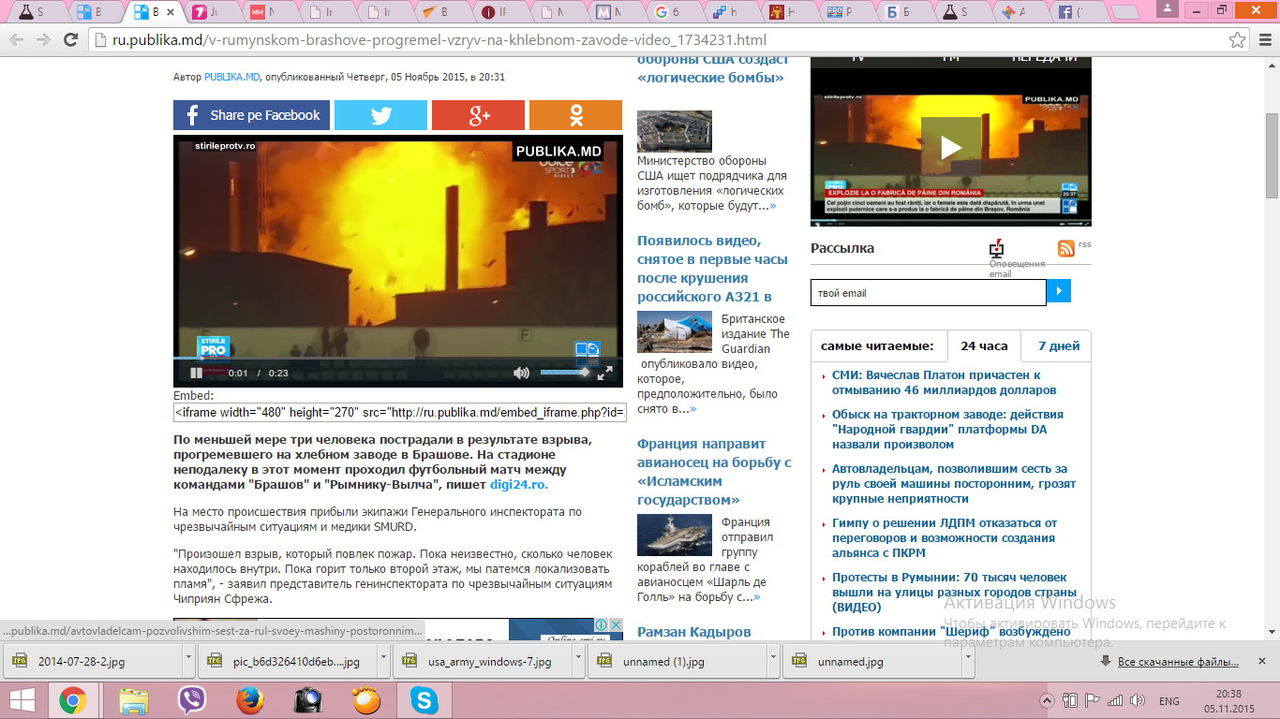Open the digi24.ro source link

point(518,484)
